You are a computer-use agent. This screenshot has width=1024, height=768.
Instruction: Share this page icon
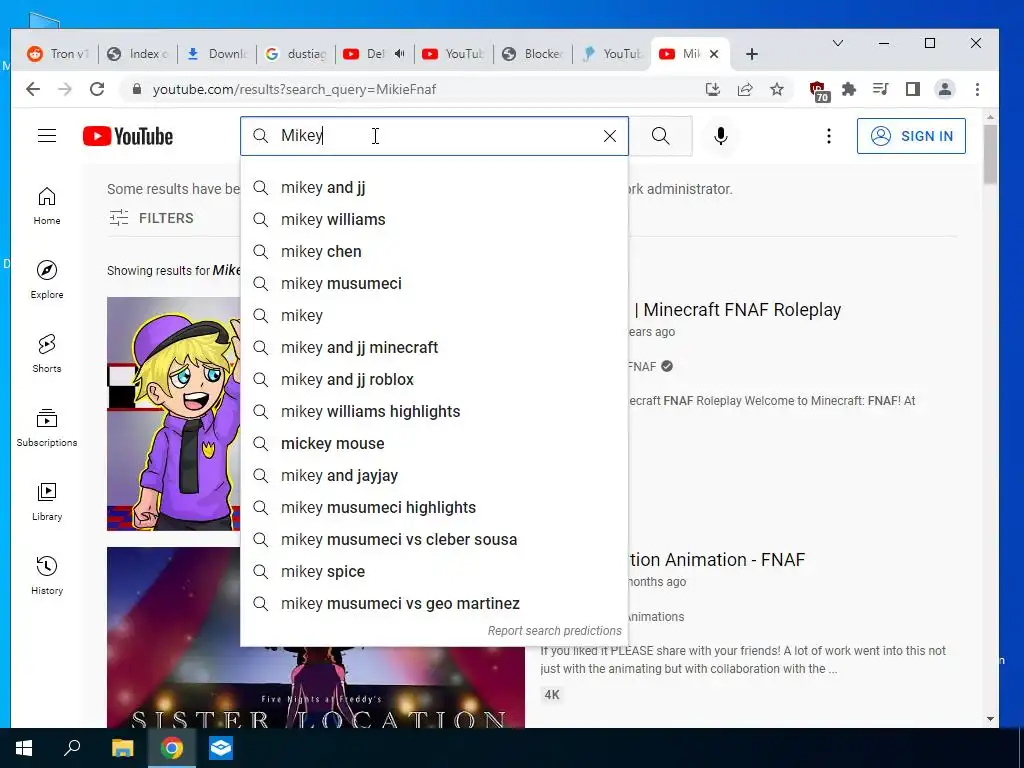coord(744,89)
